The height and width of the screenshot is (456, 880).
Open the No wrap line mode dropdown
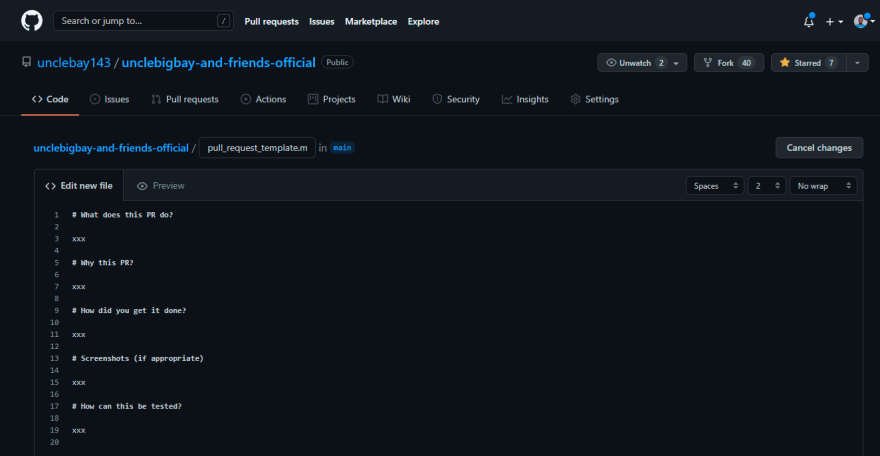click(x=823, y=186)
